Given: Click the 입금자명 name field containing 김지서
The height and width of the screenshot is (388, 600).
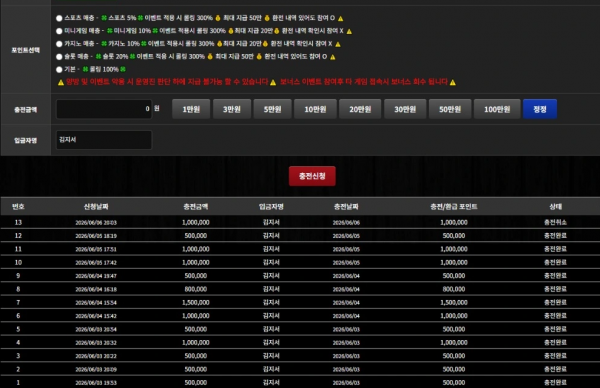Looking at the screenshot, I should [x=104, y=140].
